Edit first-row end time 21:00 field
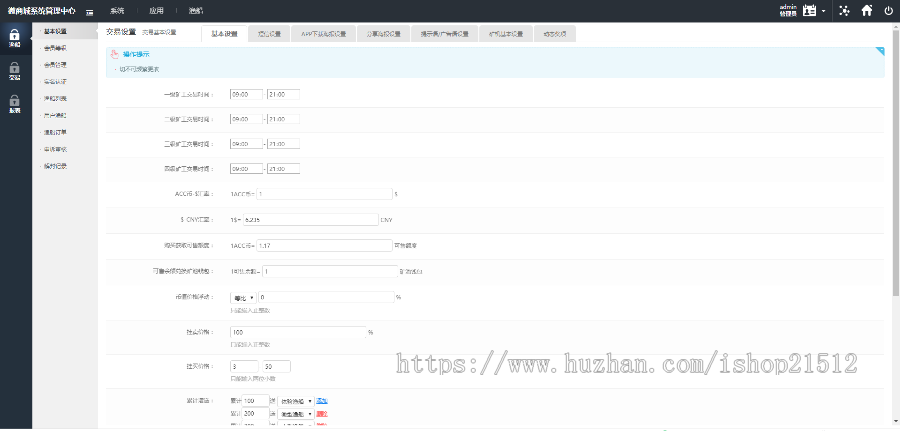900x431 pixels. tap(284, 94)
